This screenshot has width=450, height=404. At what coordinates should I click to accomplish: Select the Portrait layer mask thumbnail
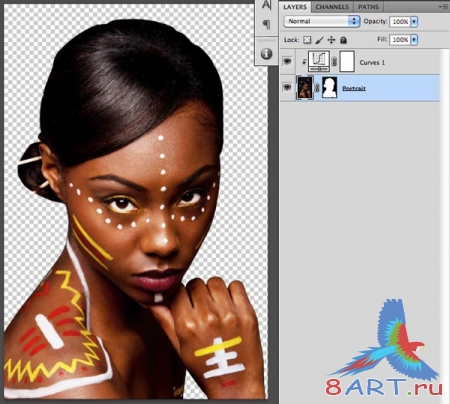pos(329,88)
